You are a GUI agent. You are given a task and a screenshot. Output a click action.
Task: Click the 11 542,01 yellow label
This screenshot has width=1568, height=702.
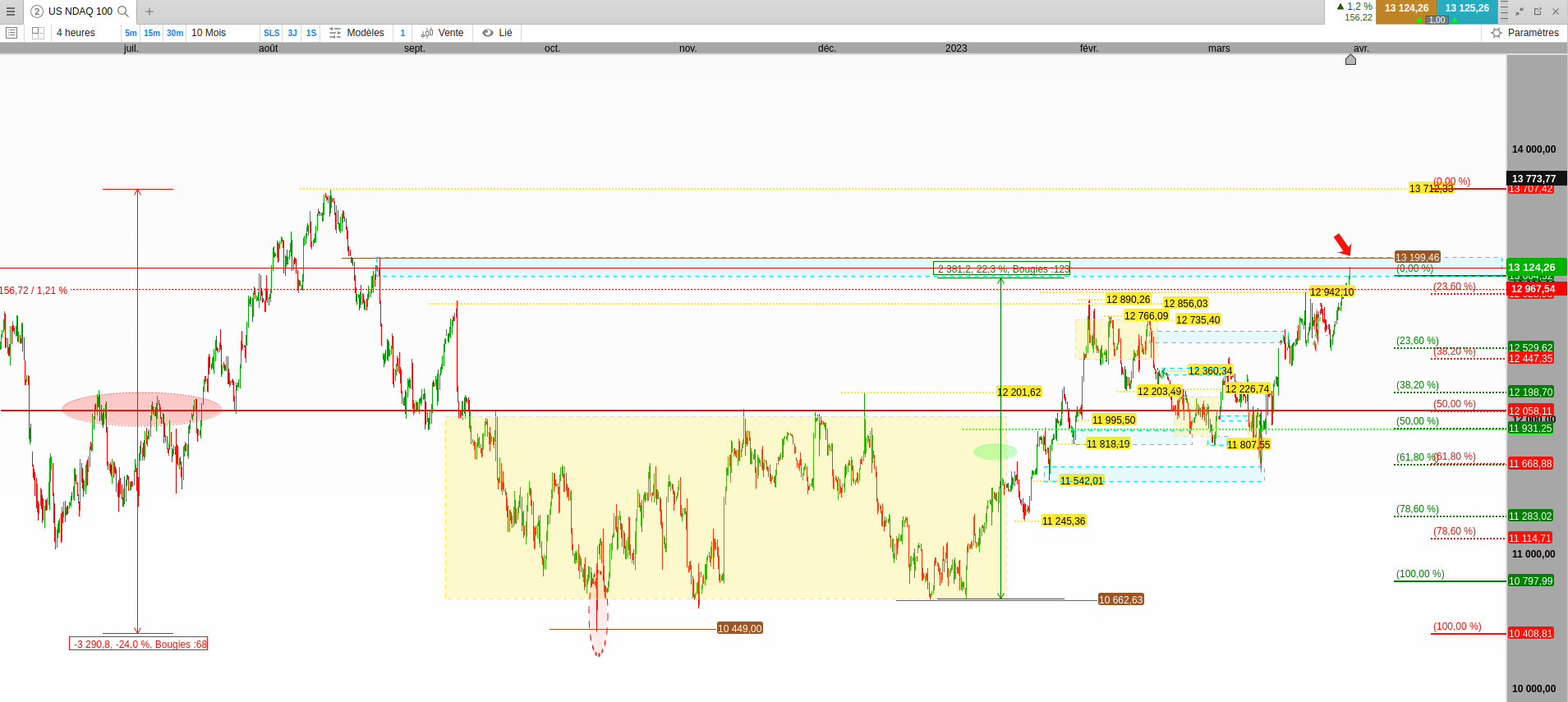click(1082, 481)
